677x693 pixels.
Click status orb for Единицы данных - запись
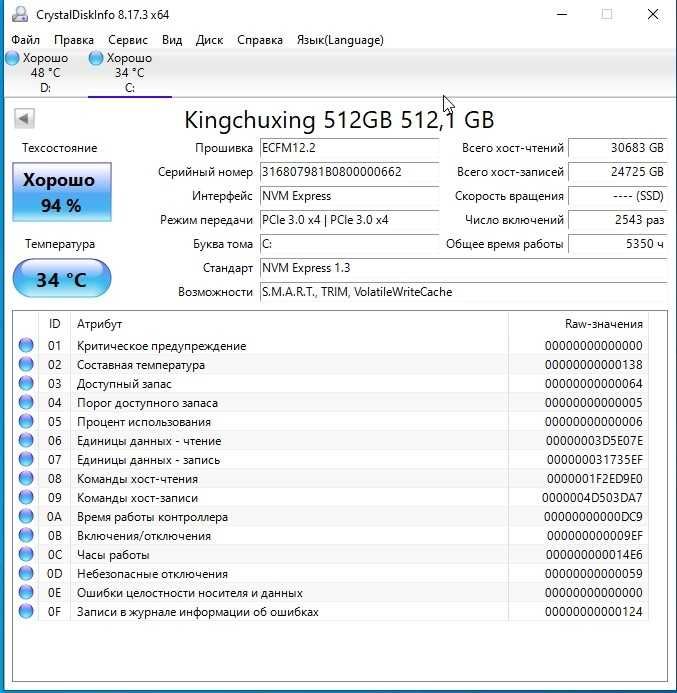click(26, 459)
